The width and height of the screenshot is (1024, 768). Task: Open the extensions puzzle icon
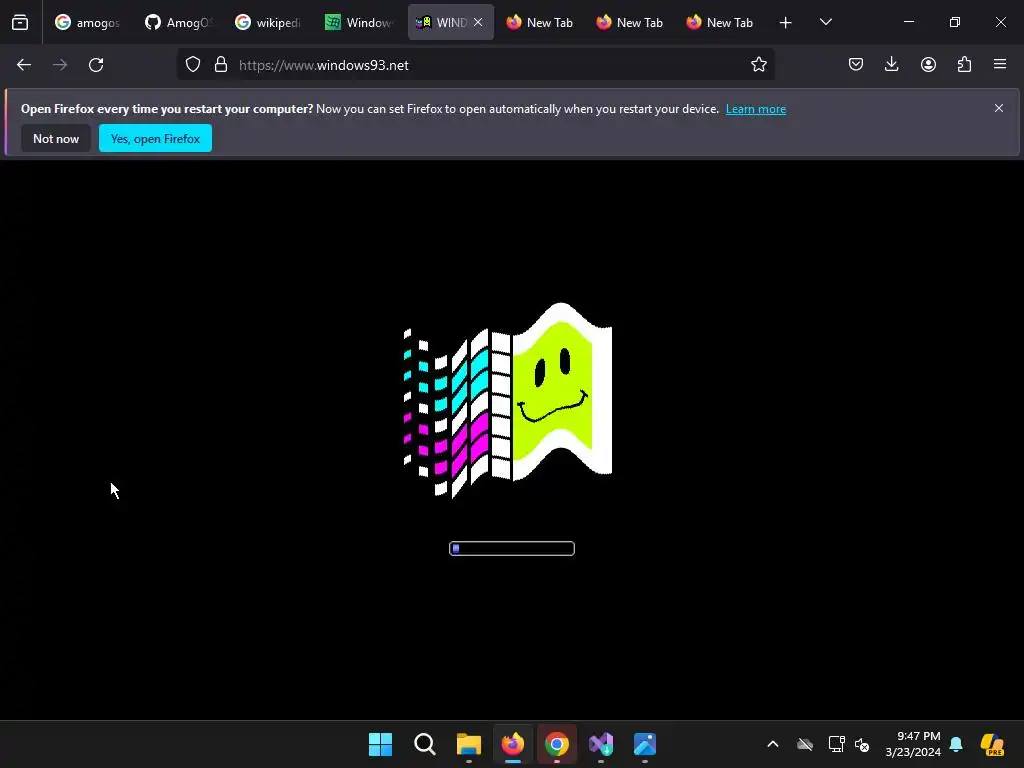pyautogui.click(x=964, y=65)
